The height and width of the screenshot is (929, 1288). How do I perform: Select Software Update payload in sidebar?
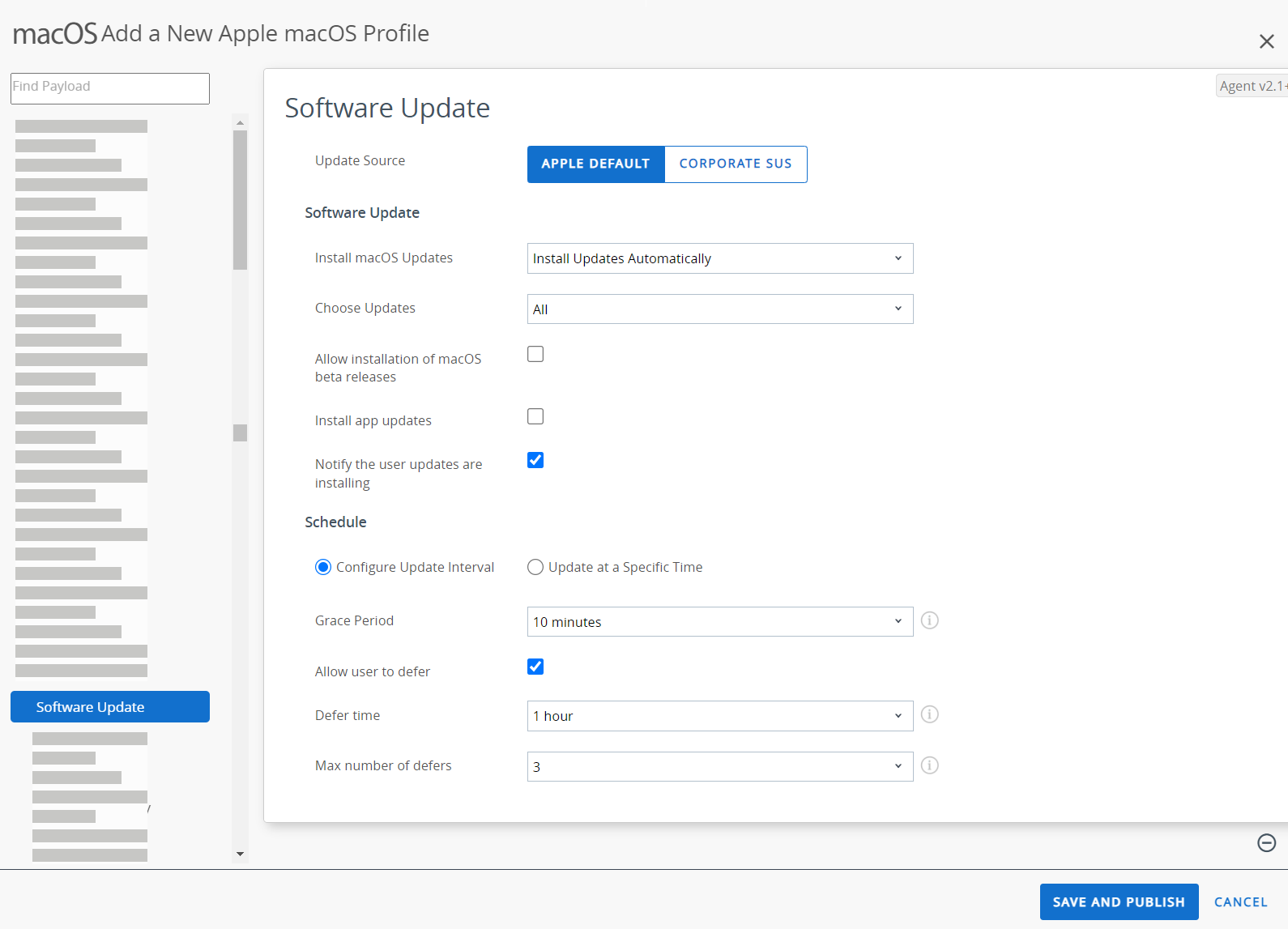click(x=110, y=706)
